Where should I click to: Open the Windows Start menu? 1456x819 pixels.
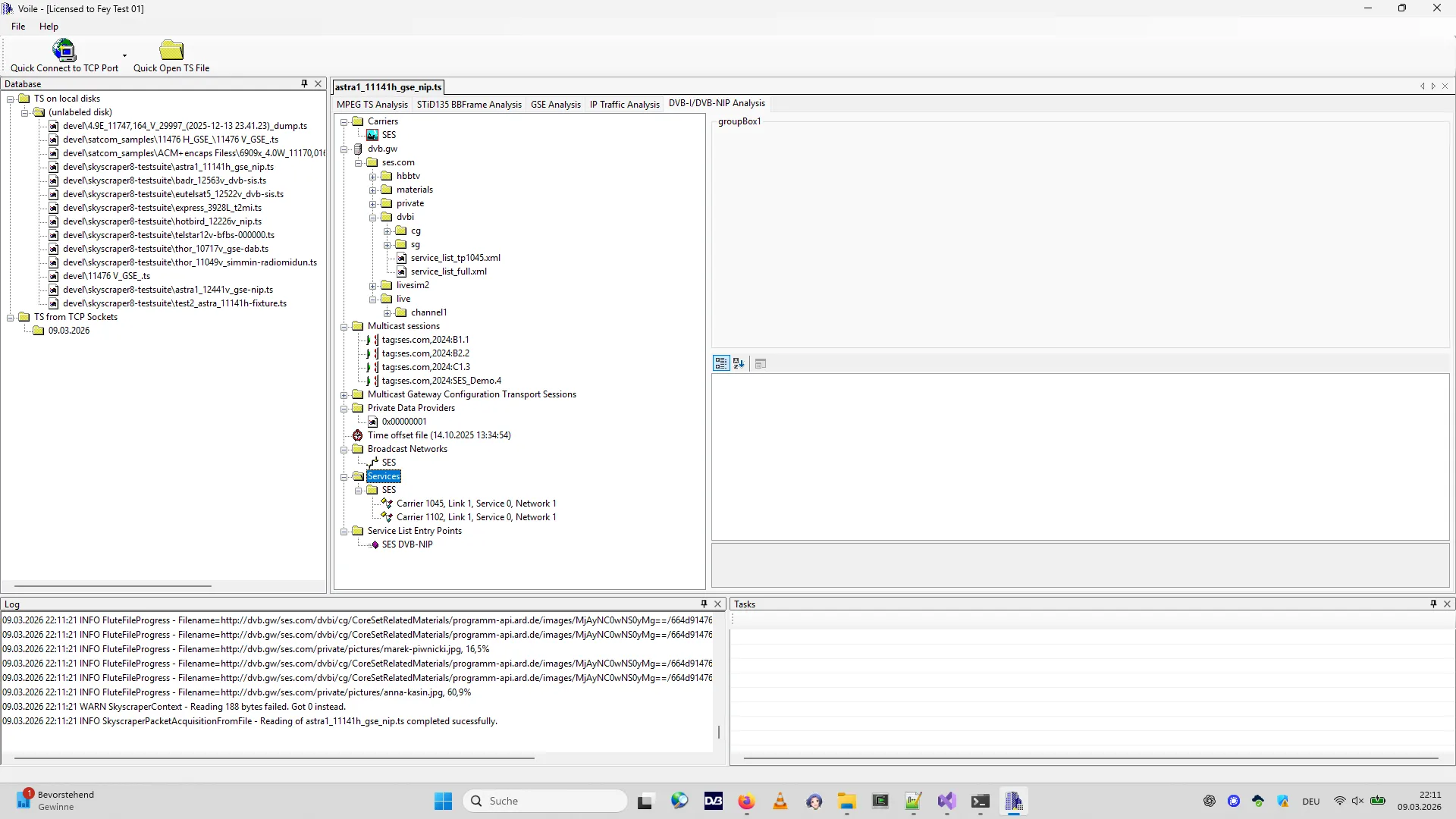[443, 801]
